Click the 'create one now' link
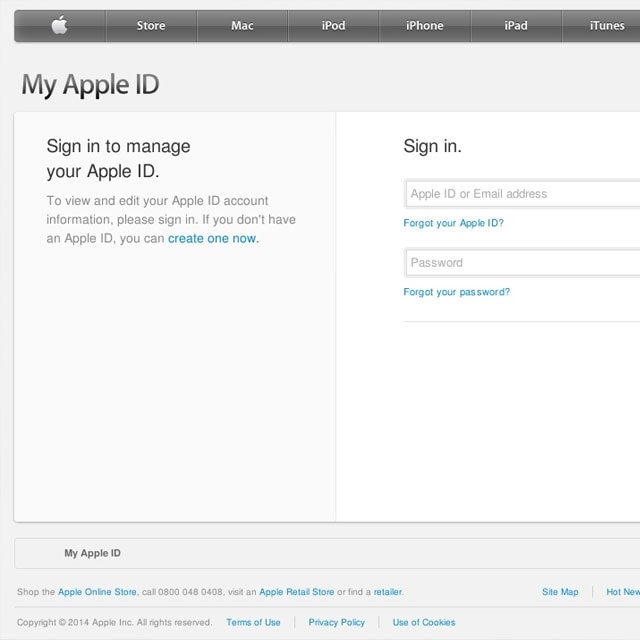This screenshot has width=640, height=640. pos(212,238)
